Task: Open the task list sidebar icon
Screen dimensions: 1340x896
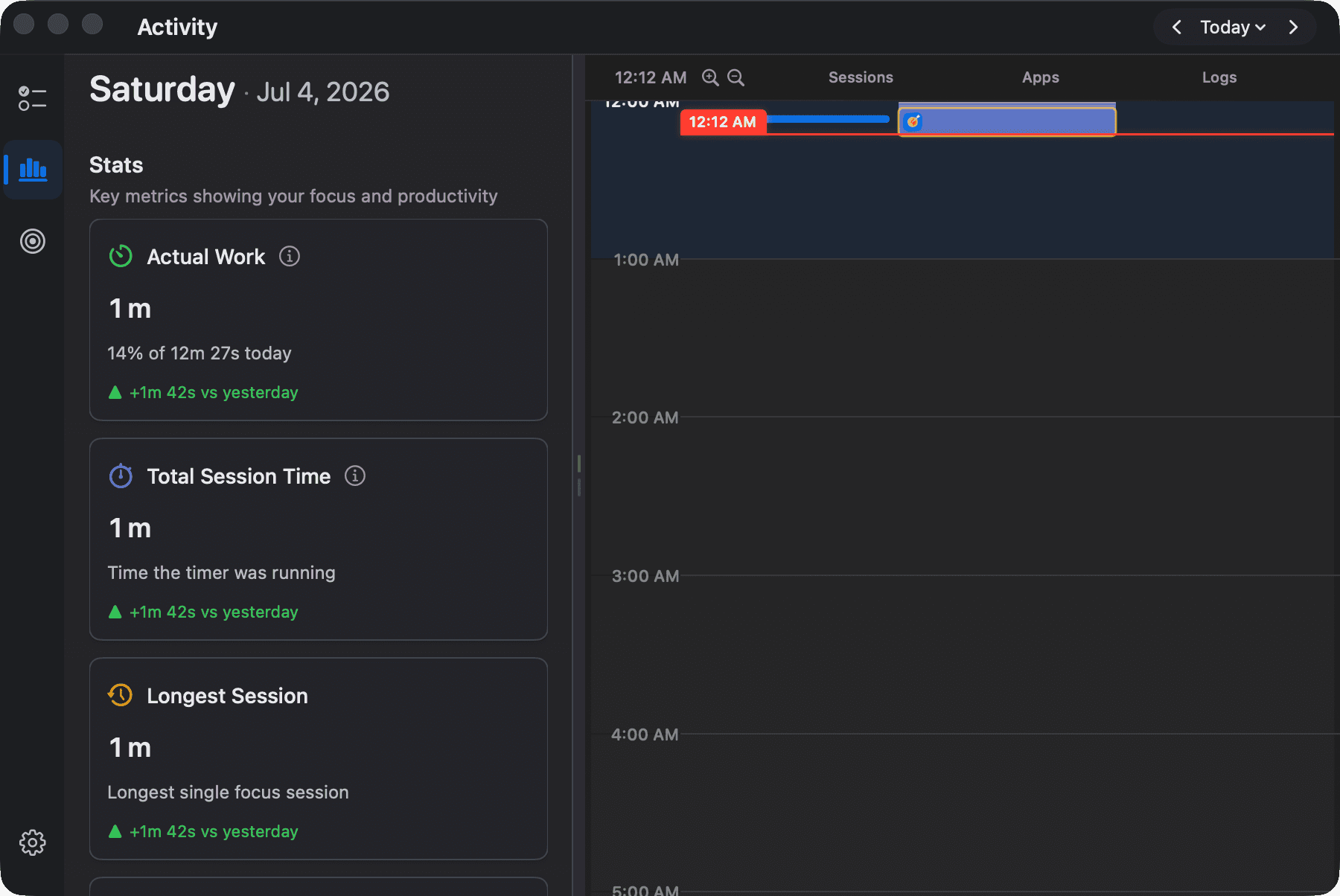Action: pos(33,98)
